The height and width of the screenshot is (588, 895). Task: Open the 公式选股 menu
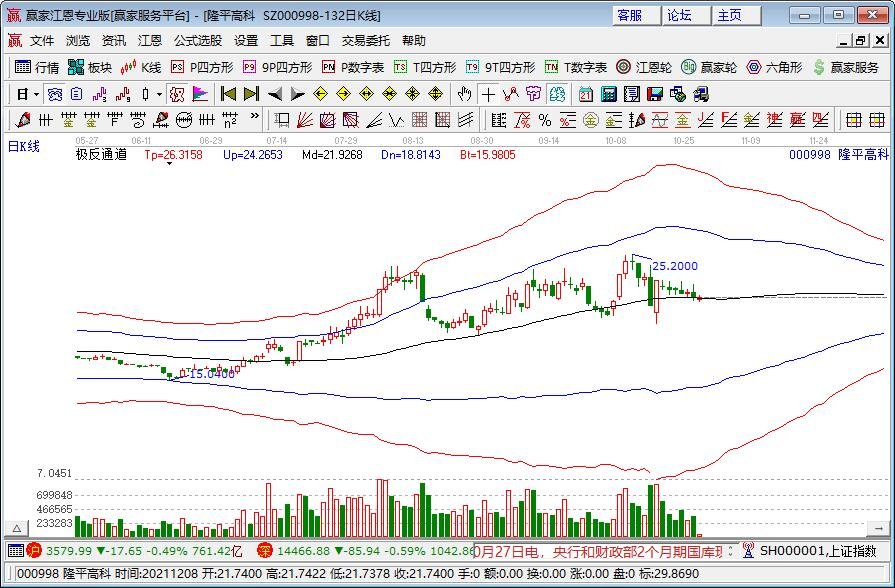coord(198,41)
